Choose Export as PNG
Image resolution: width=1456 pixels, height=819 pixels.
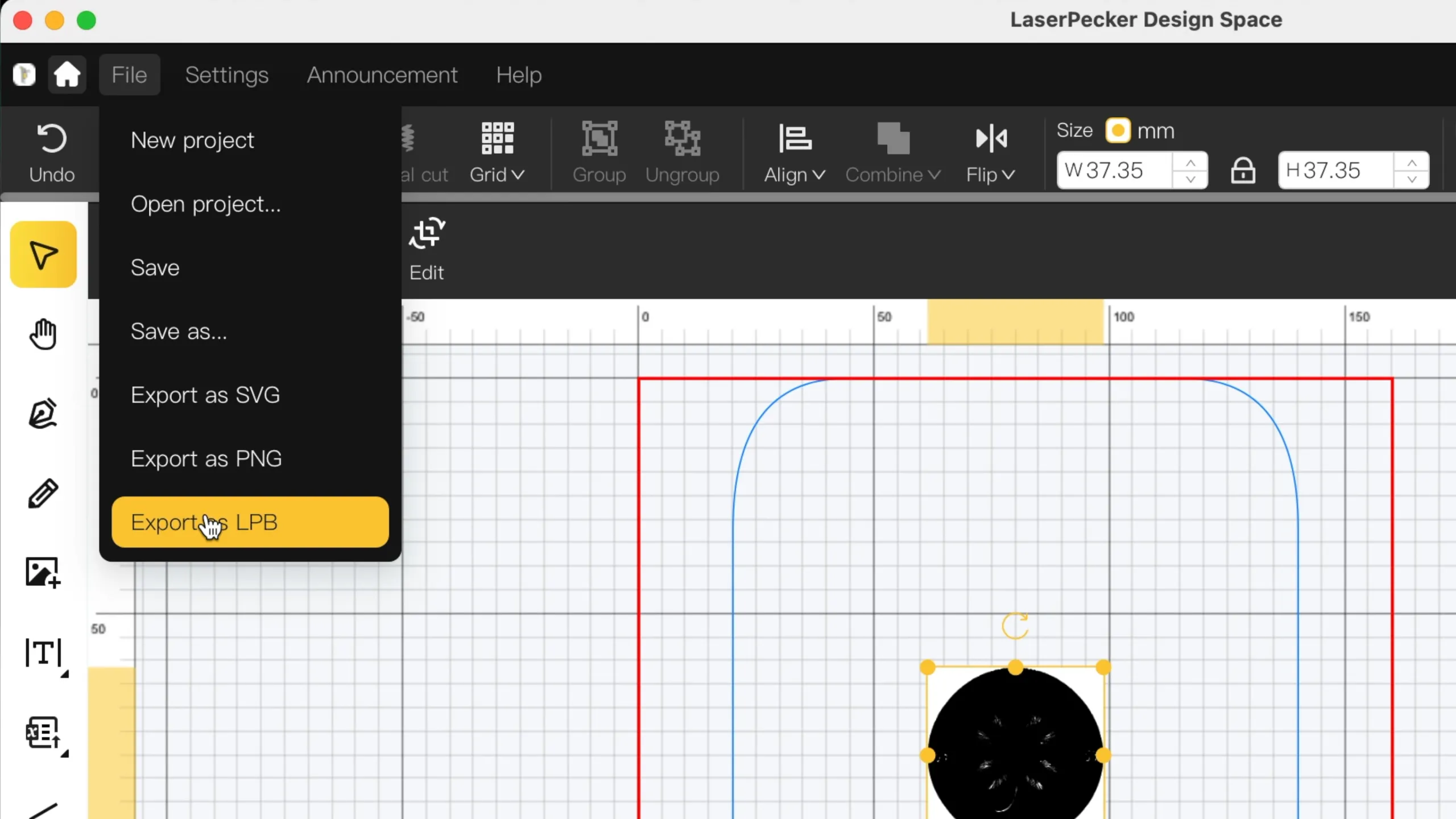(x=250, y=458)
